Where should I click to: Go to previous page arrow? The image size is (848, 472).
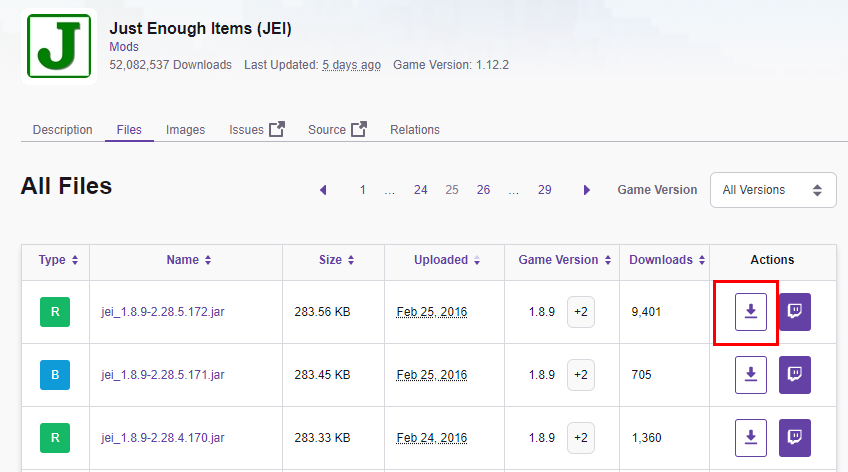323,190
